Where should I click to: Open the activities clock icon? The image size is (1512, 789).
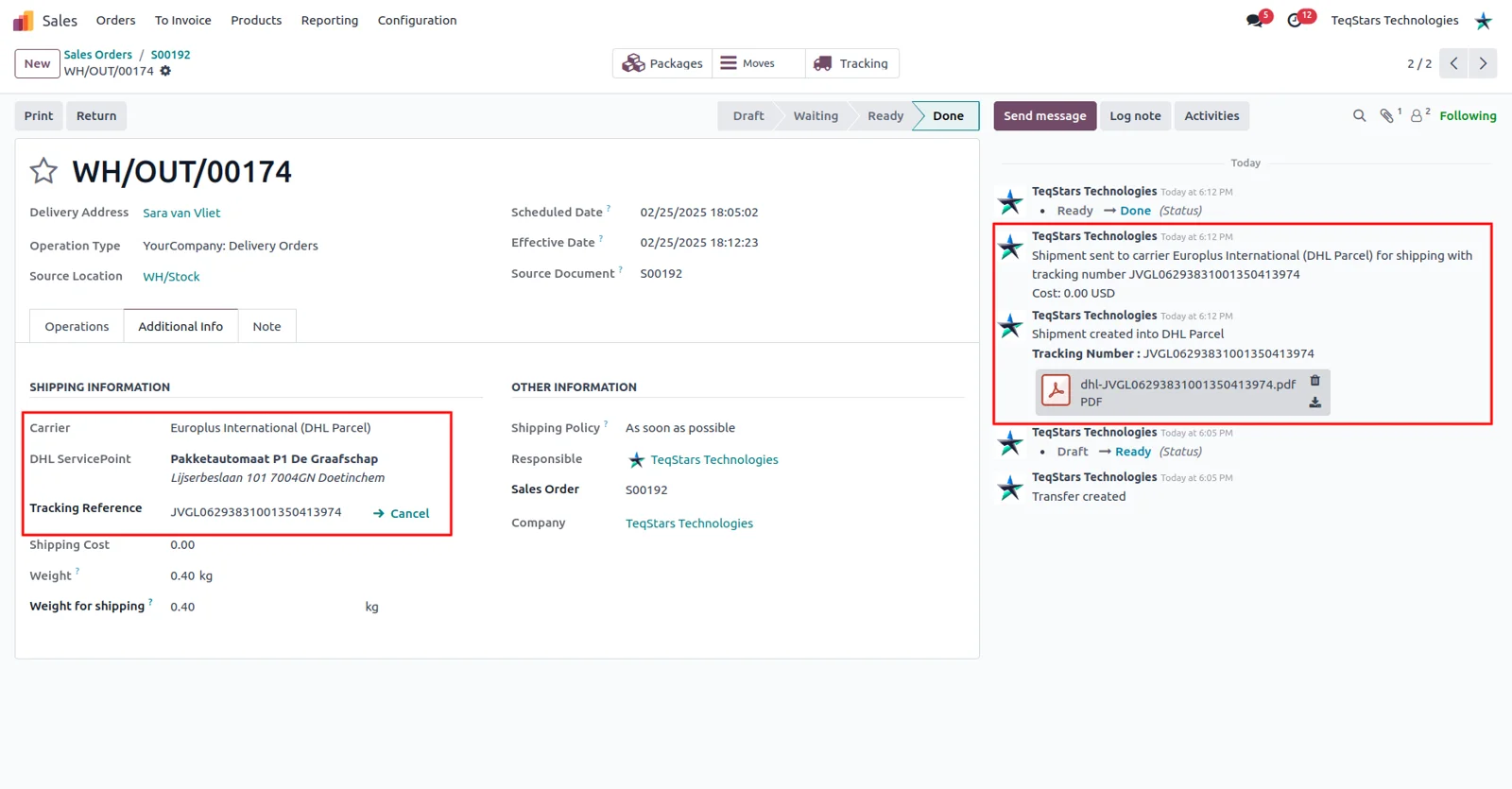tap(1295, 20)
